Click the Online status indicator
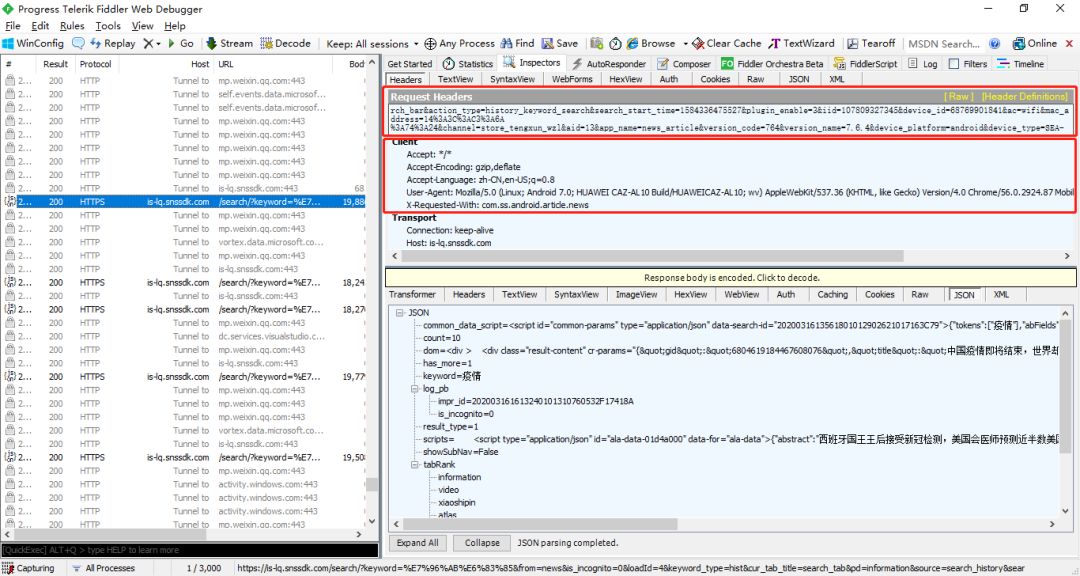This screenshot has height=576, width=1080. click(1035, 43)
